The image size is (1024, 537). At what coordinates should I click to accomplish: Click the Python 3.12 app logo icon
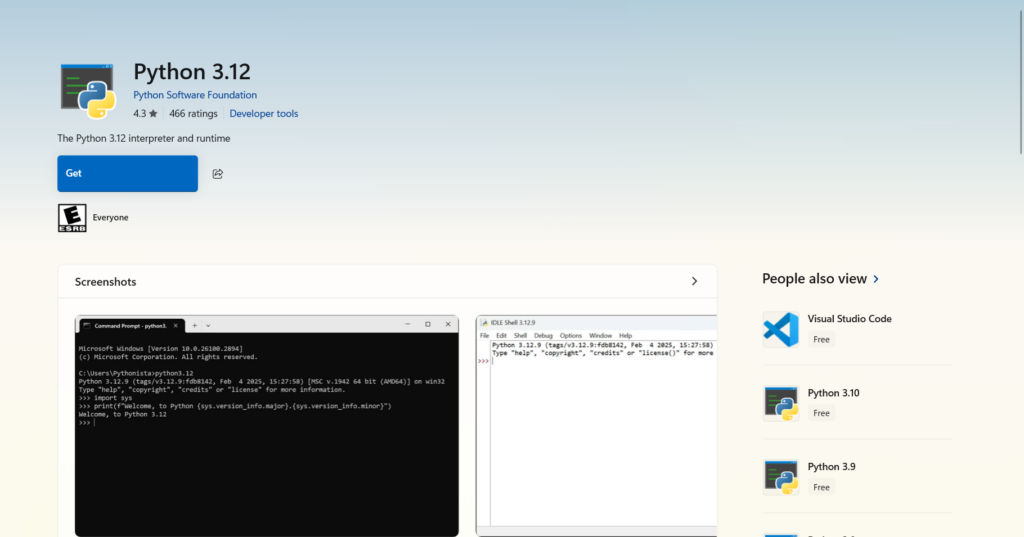pos(88,91)
